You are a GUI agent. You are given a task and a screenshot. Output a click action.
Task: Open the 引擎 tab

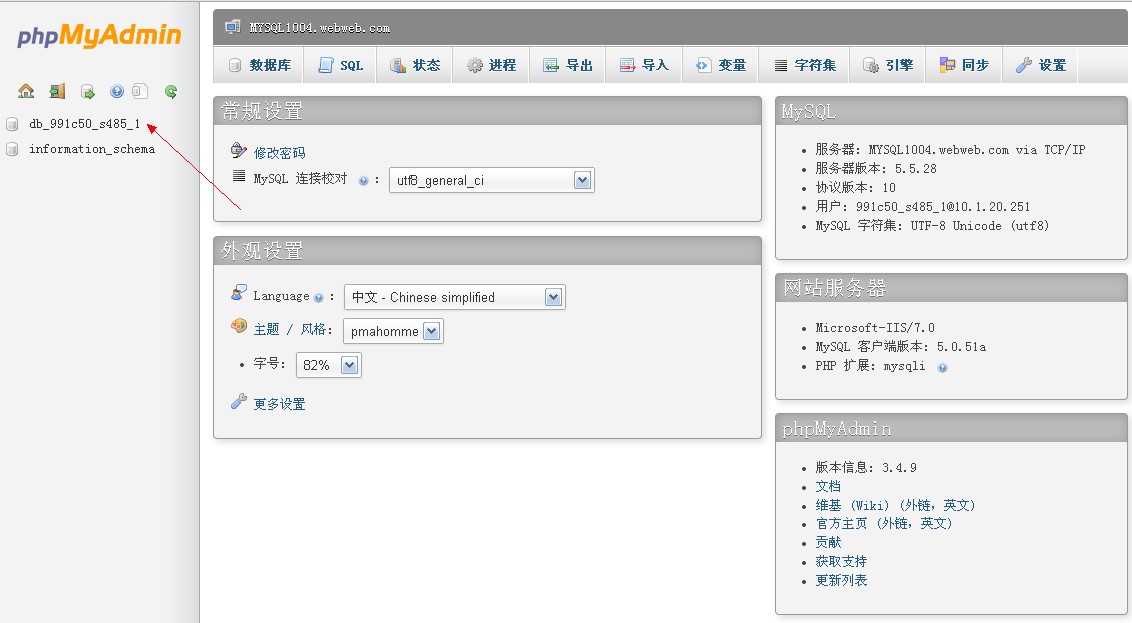(x=888, y=65)
